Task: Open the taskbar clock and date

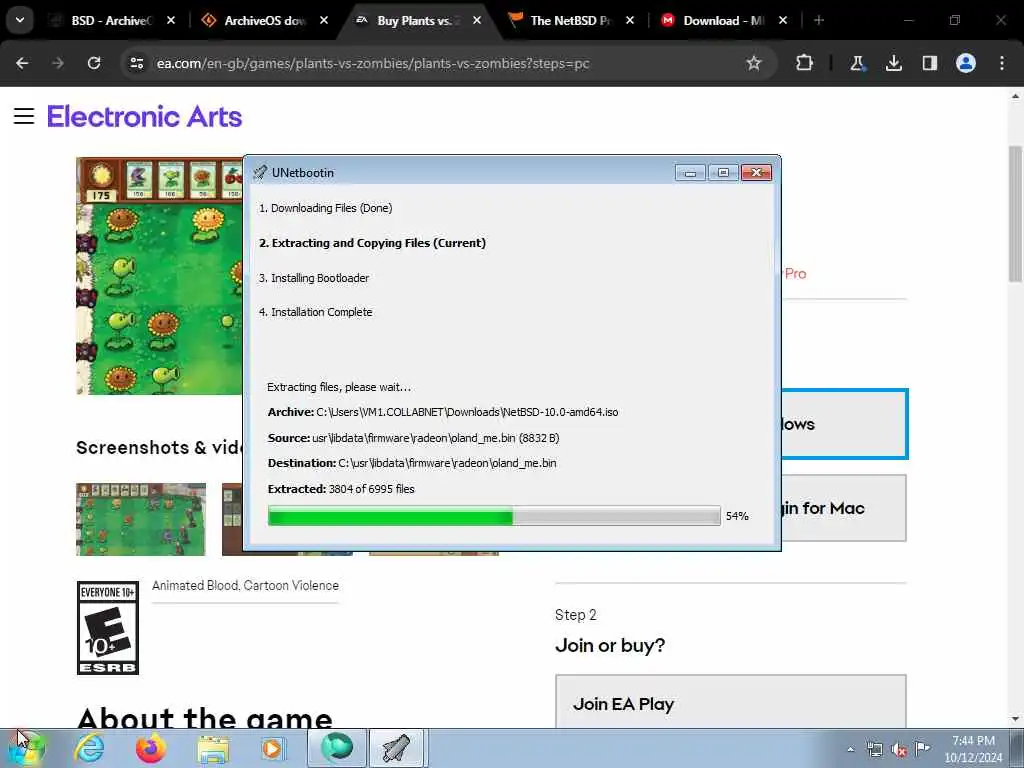Action: pos(973,749)
